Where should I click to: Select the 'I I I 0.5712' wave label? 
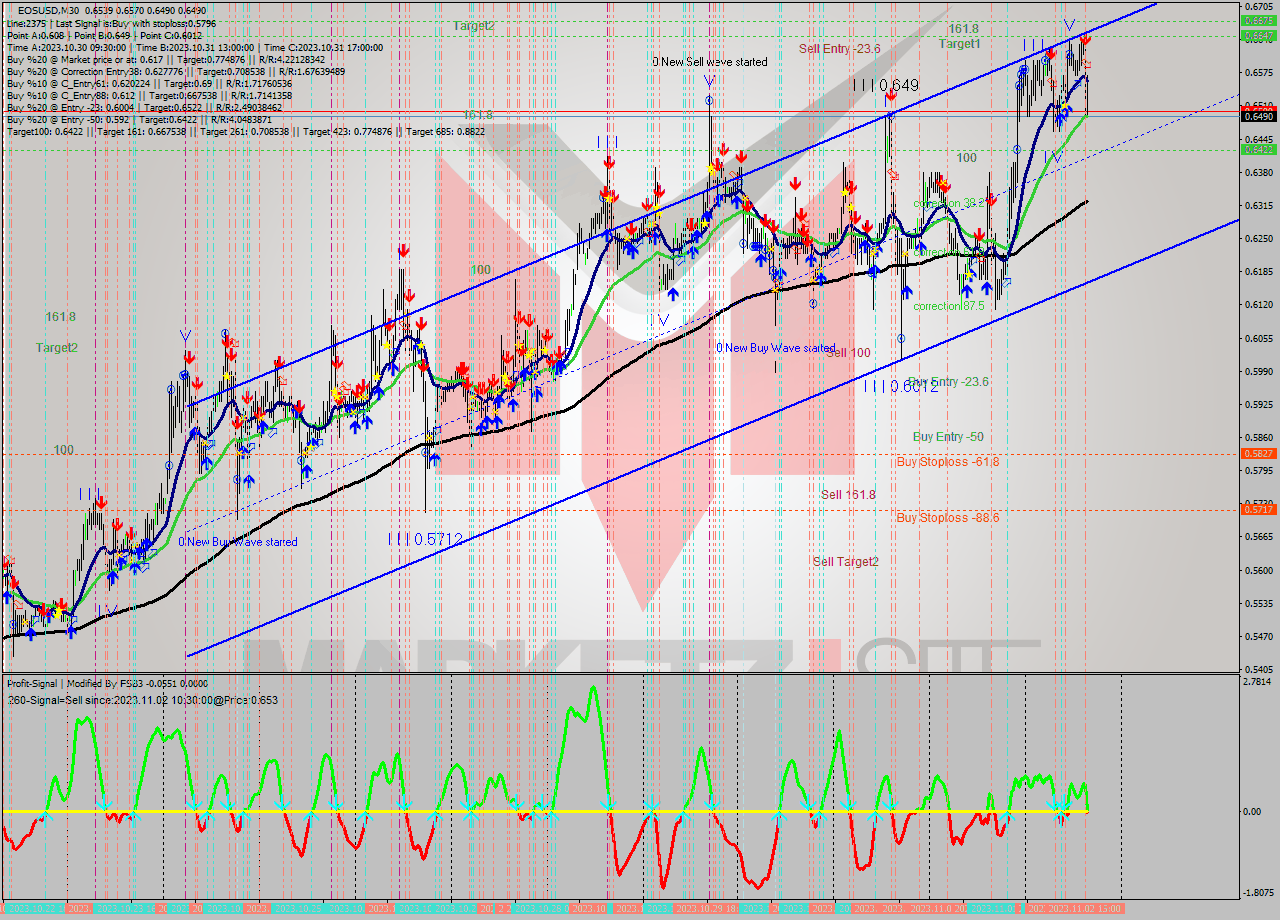click(426, 539)
